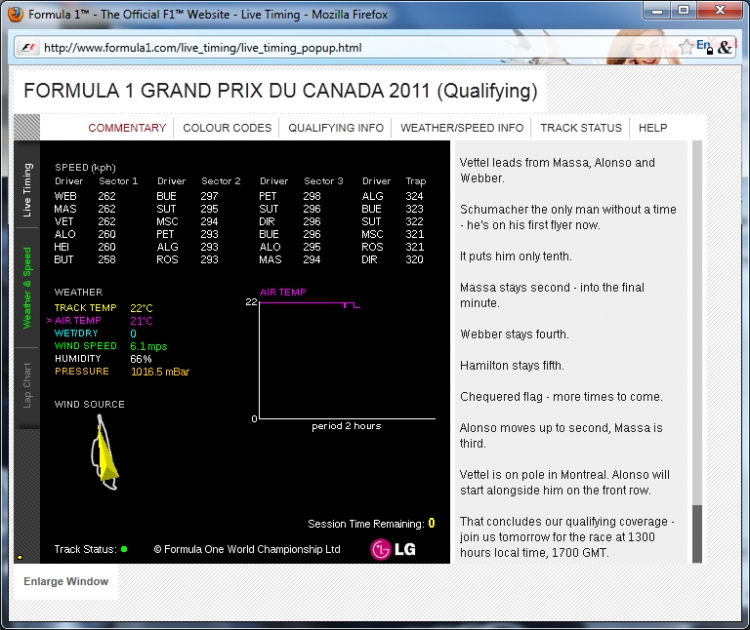
Task: Switch to Qualifying Info tab
Action: (336, 128)
